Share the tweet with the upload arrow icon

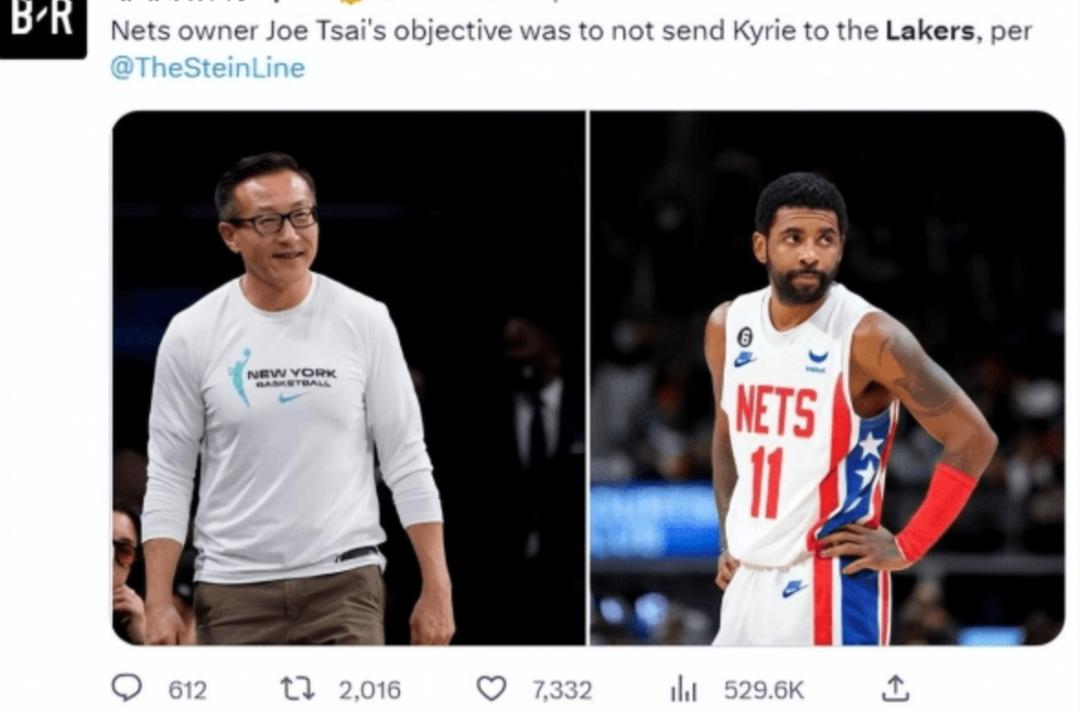tap(895, 688)
